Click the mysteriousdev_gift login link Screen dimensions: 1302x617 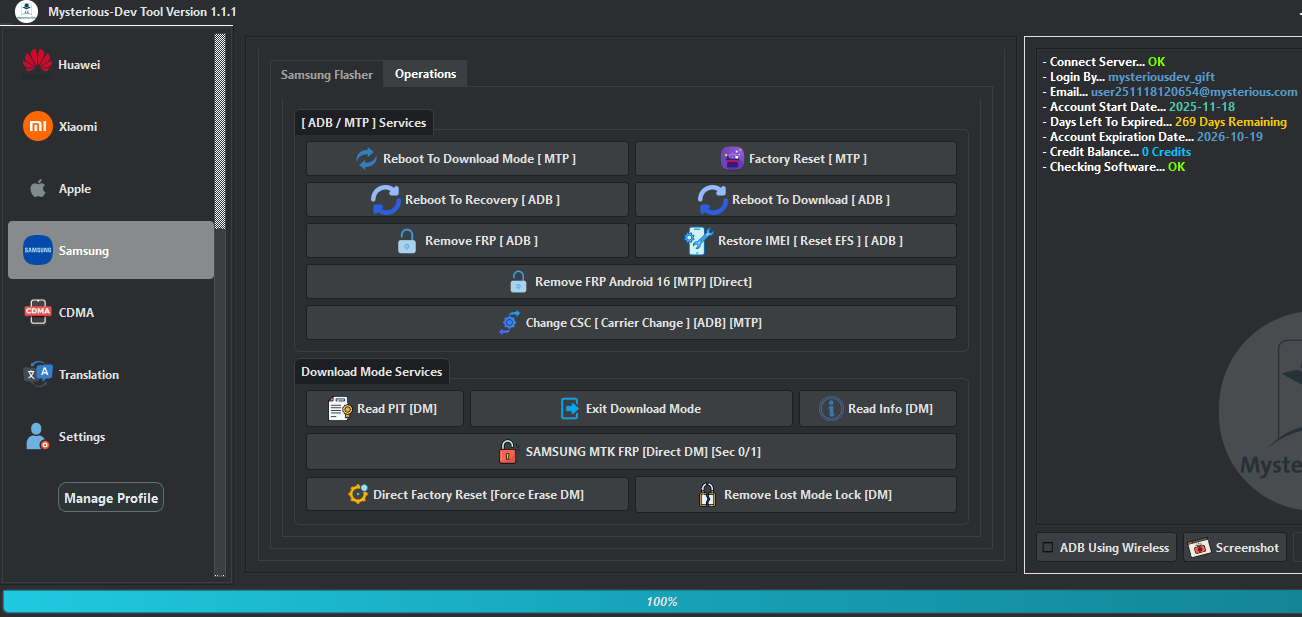[x=1160, y=76]
